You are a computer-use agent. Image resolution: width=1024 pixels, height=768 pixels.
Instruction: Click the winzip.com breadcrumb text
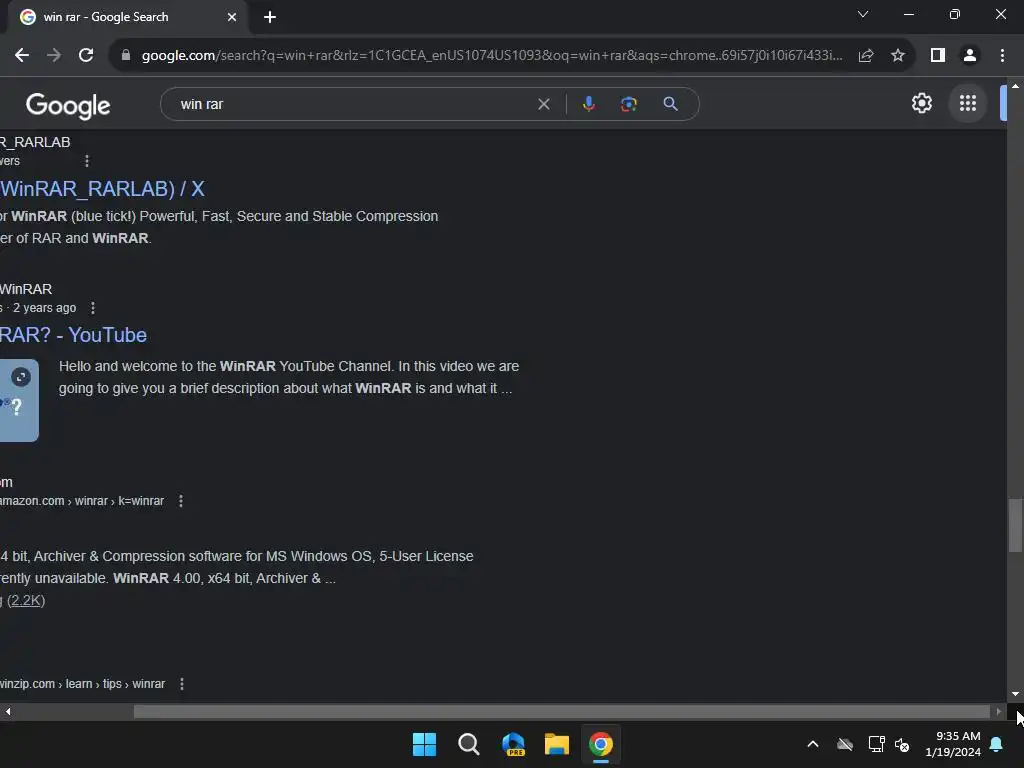(82, 684)
